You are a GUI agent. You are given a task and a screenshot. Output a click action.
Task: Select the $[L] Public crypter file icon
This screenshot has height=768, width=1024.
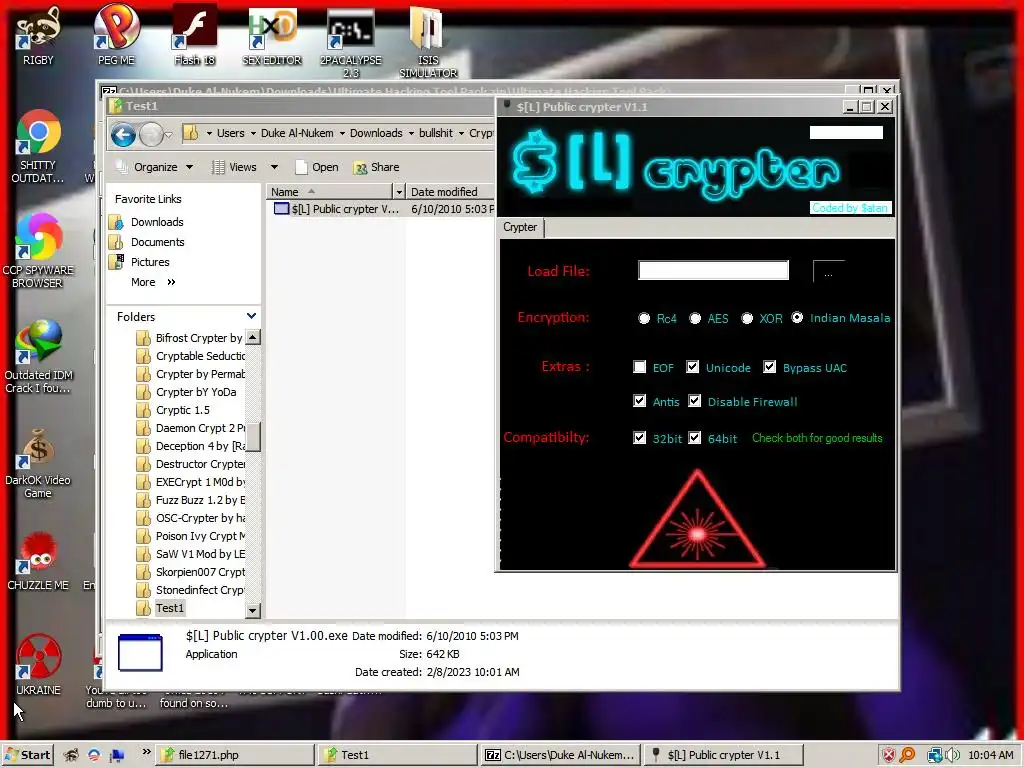[x=281, y=209]
